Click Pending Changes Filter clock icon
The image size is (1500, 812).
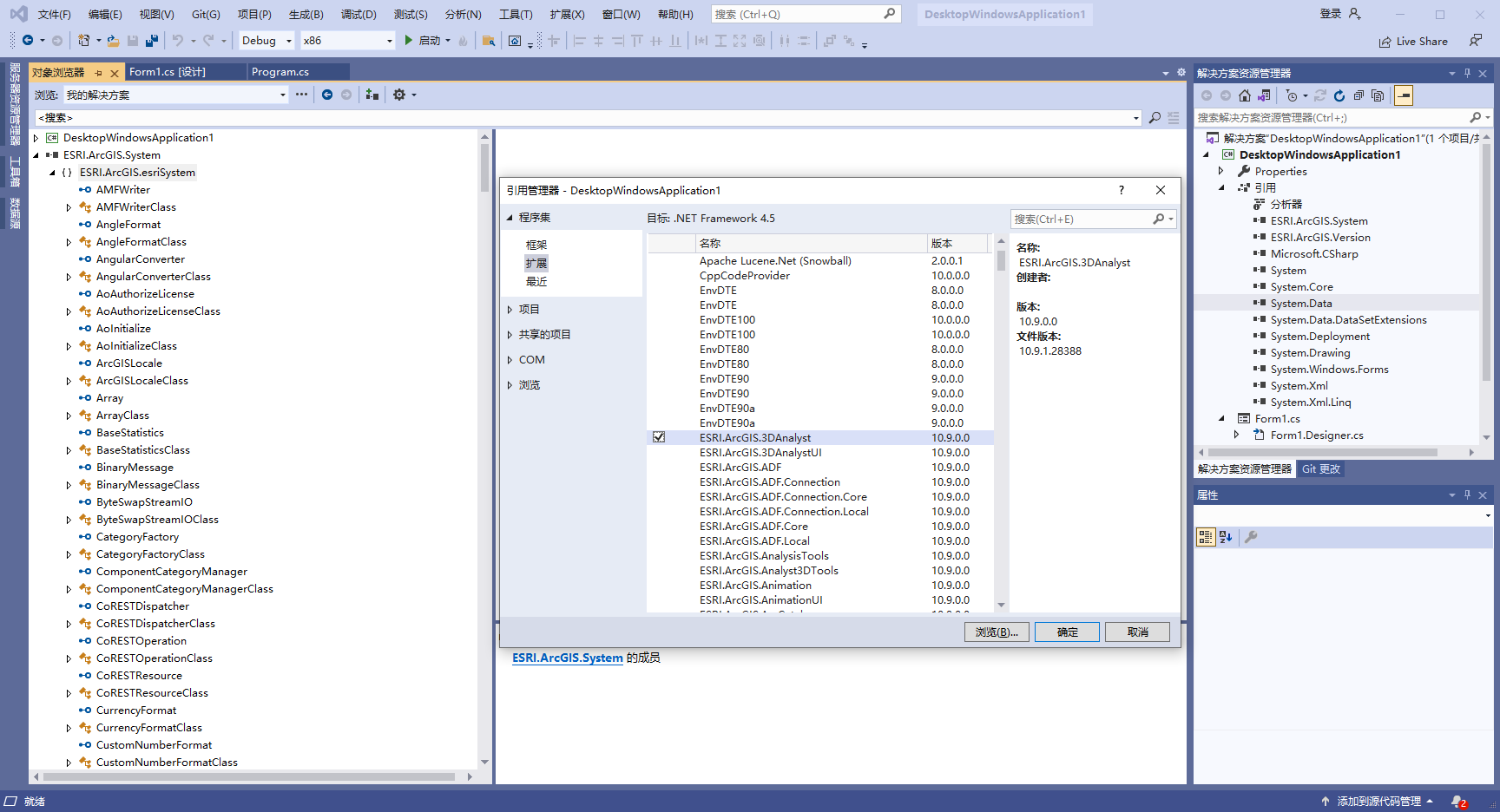coord(1292,95)
